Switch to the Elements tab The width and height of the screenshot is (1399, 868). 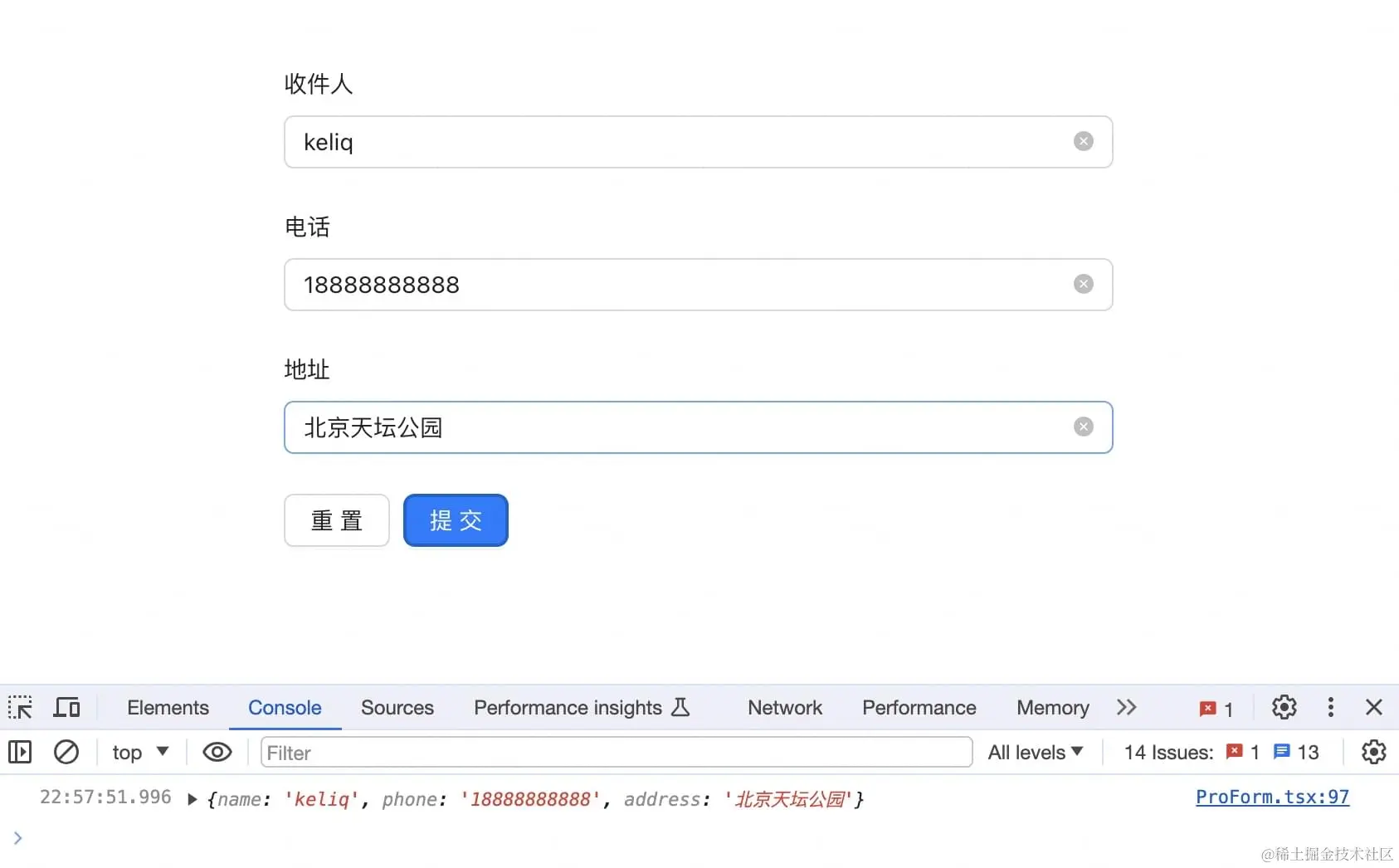tap(168, 707)
